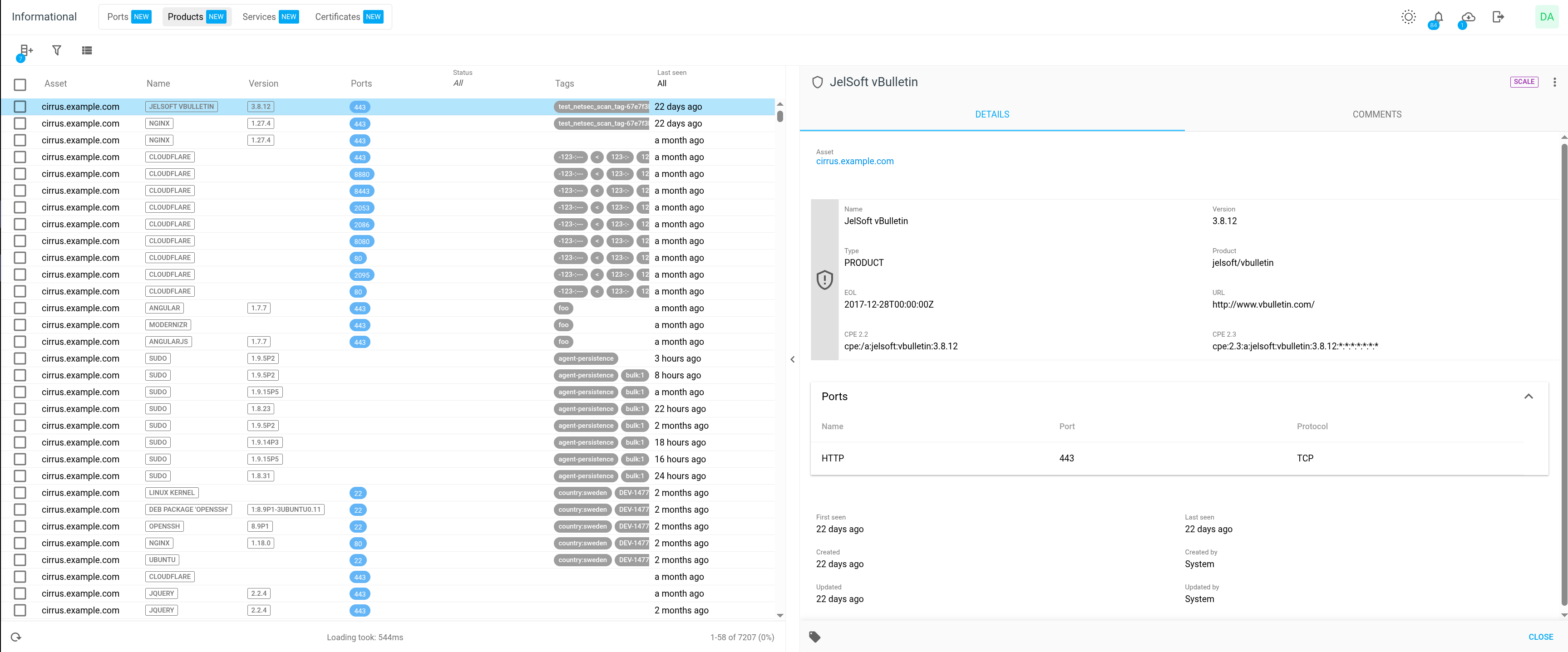Image resolution: width=1568 pixels, height=652 pixels.
Task: Click the CLOSE button
Action: tap(1540, 637)
